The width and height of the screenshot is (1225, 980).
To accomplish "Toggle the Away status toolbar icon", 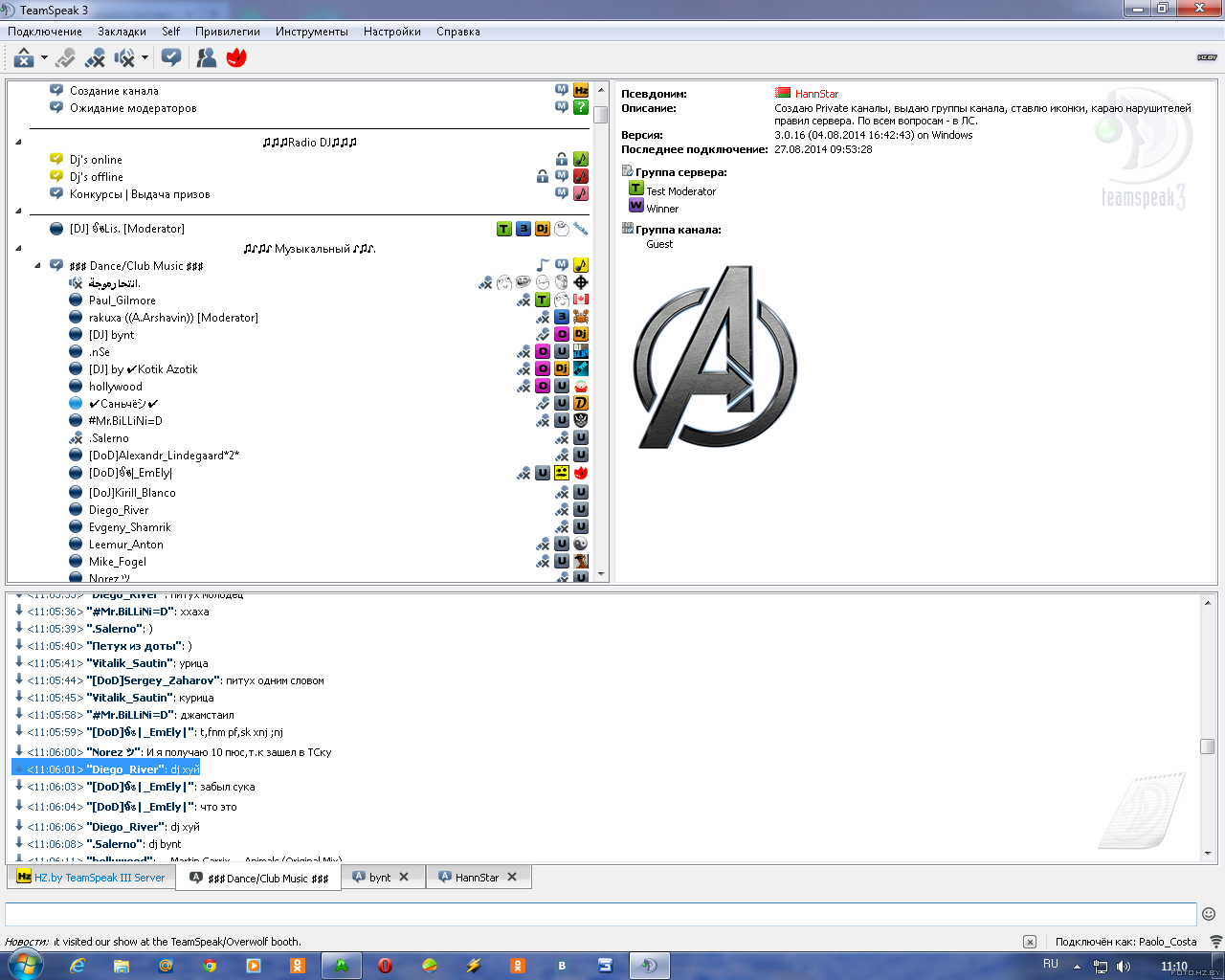I will (65, 58).
